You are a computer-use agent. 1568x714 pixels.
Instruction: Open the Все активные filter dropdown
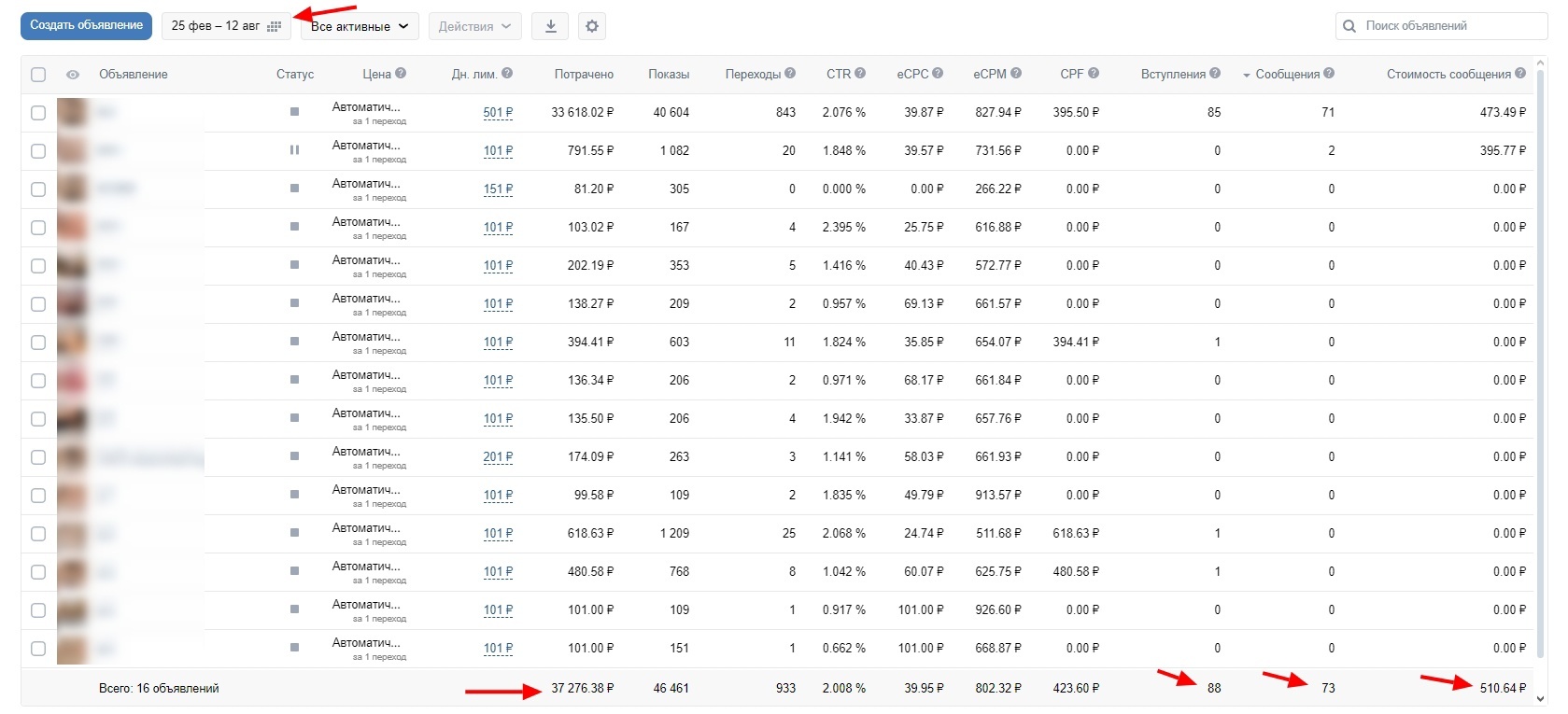pos(360,26)
